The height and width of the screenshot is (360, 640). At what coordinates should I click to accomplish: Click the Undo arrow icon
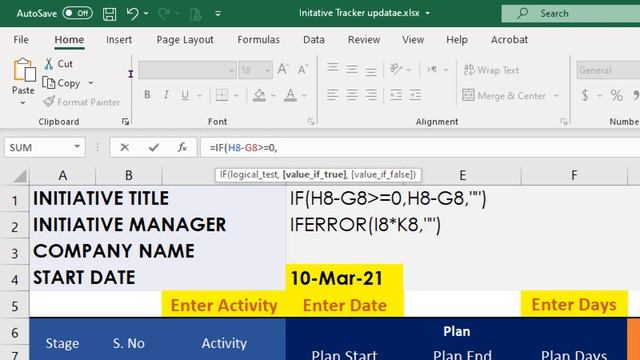tap(132, 13)
